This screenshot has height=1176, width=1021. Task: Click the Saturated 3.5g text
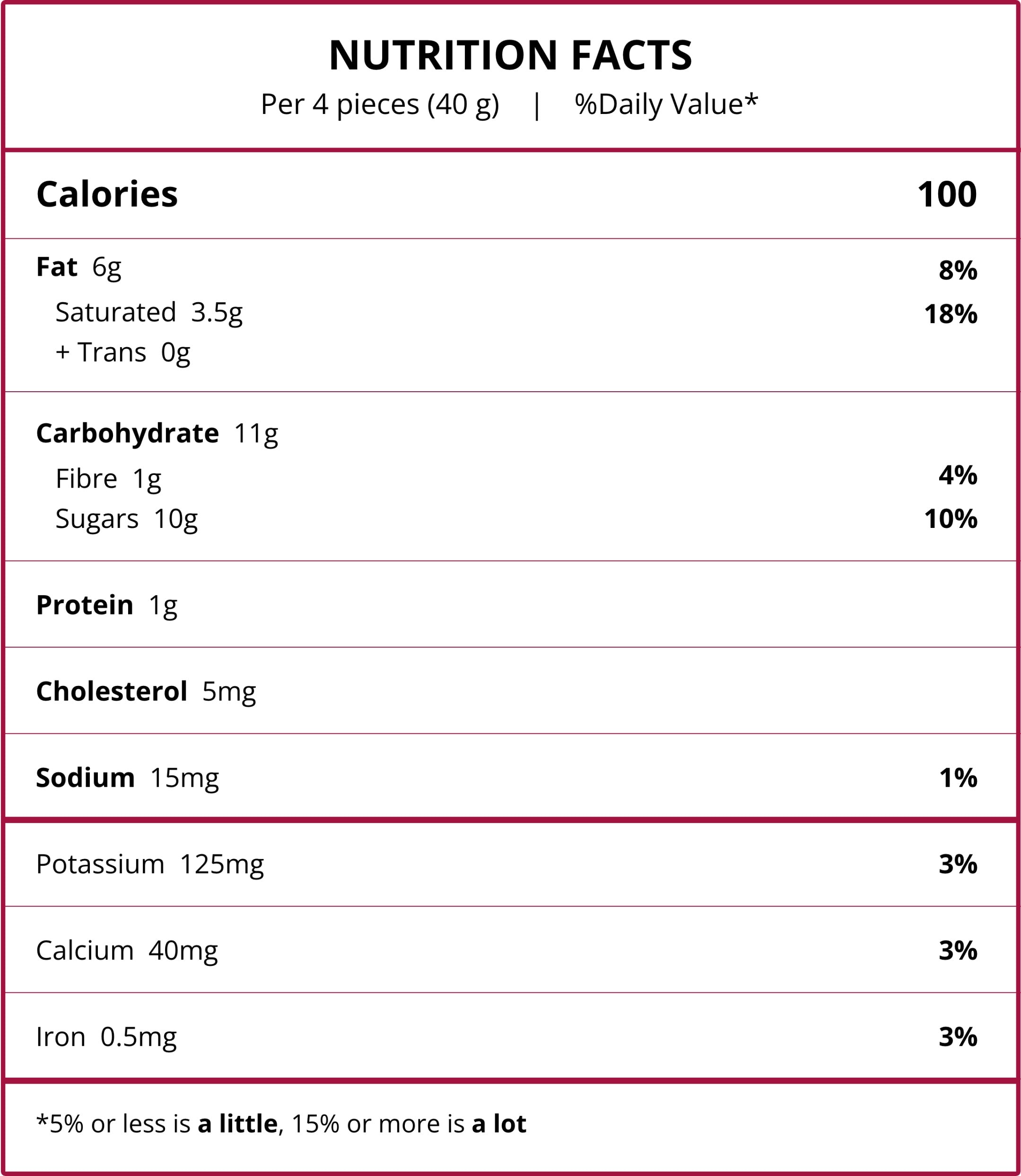point(148,312)
